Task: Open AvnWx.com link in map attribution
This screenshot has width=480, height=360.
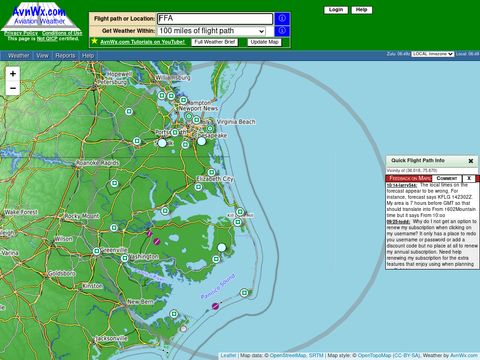Action: coord(464,356)
